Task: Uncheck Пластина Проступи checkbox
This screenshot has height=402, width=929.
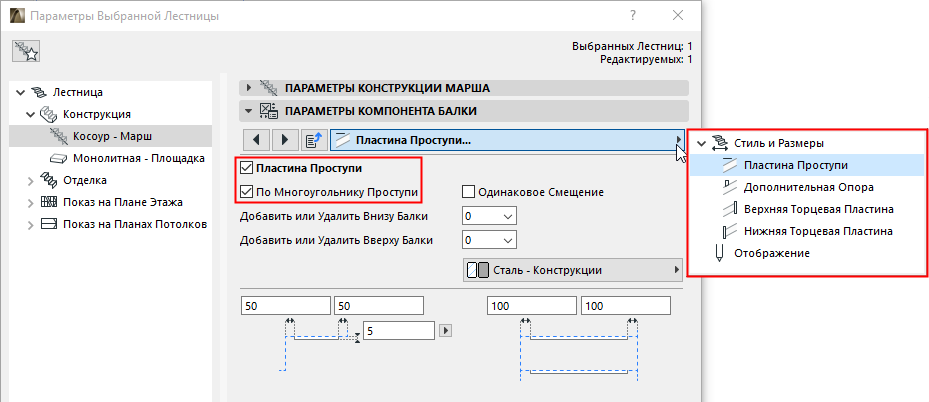Action: (x=246, y=169)
